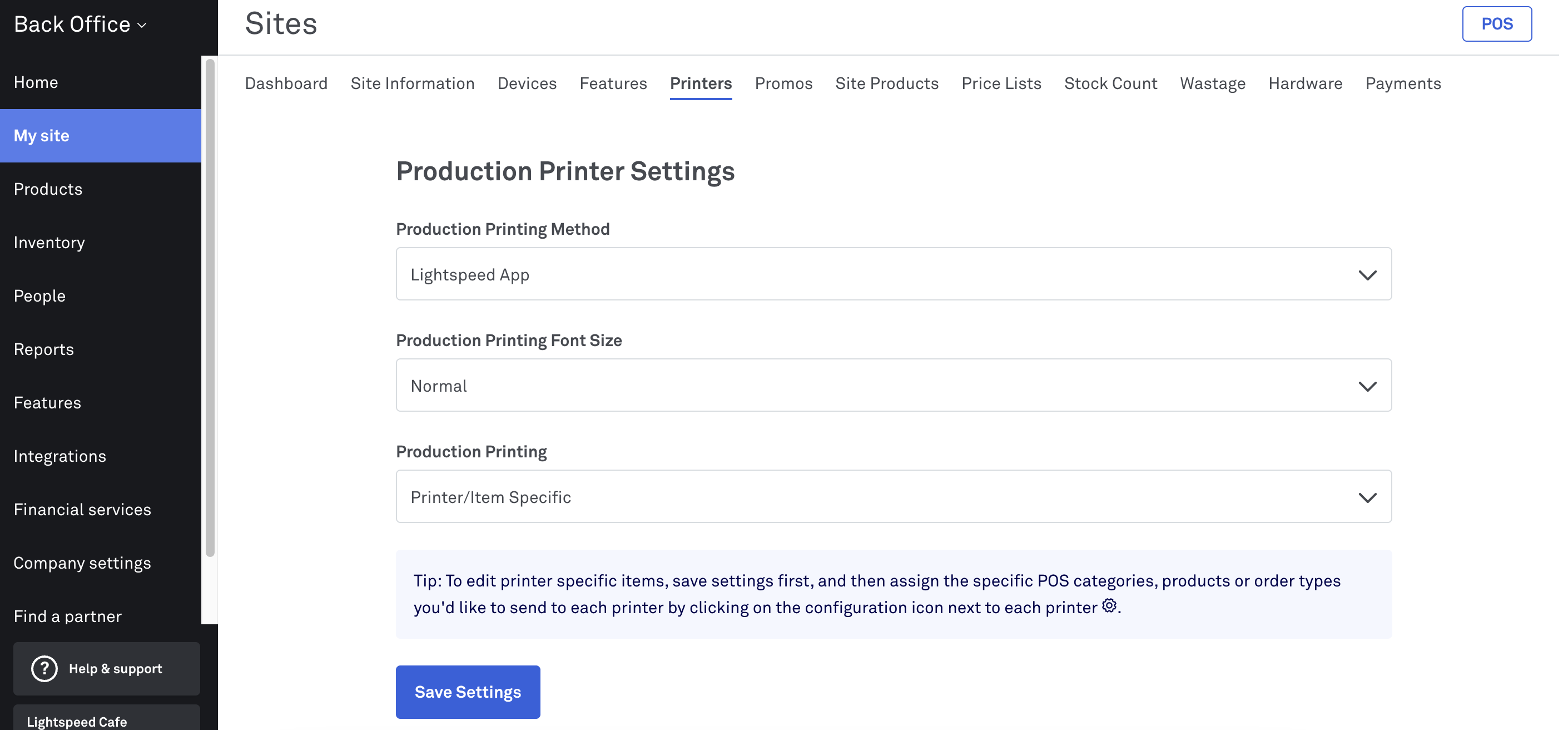Select the Stock Count tab
The image size is (1568, 730).
(x=1110, y=83)
